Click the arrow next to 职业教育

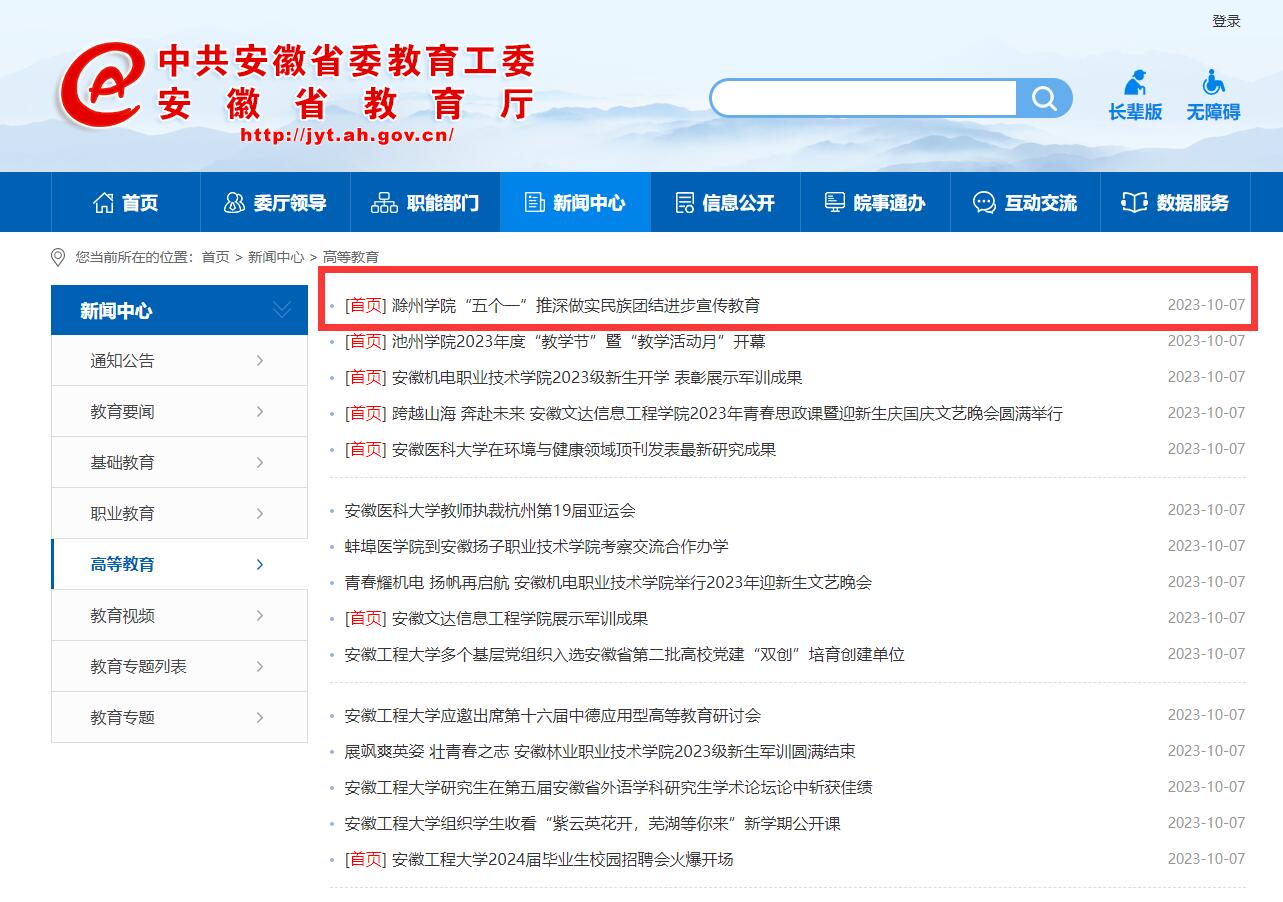[260, 513]
